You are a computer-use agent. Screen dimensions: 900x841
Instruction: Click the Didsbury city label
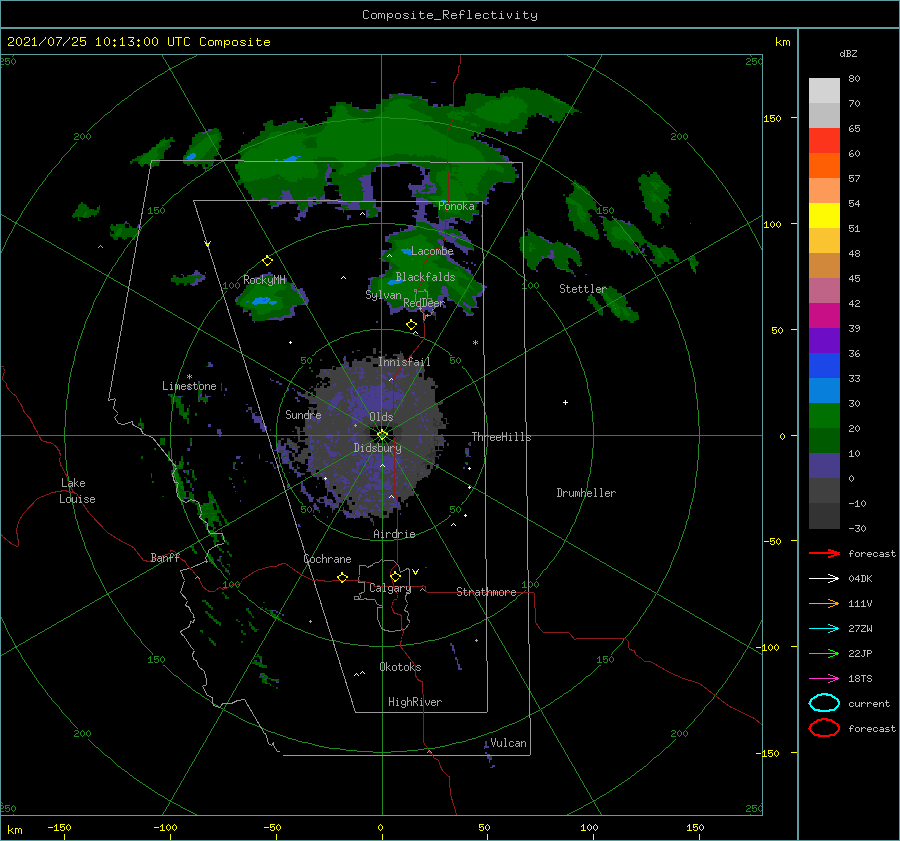tap(377, 448)
